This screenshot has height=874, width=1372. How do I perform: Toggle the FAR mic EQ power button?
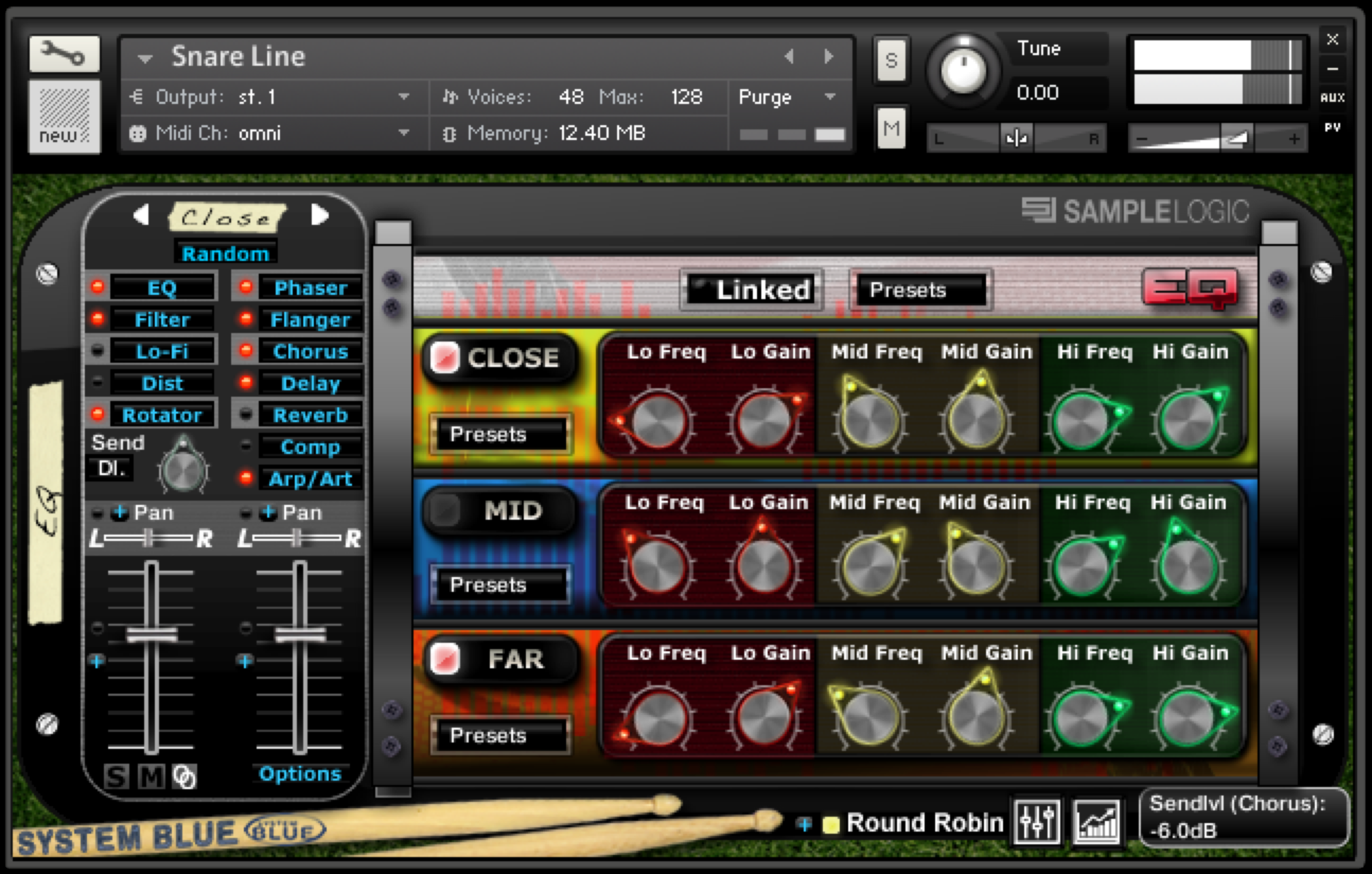[444, 659]
